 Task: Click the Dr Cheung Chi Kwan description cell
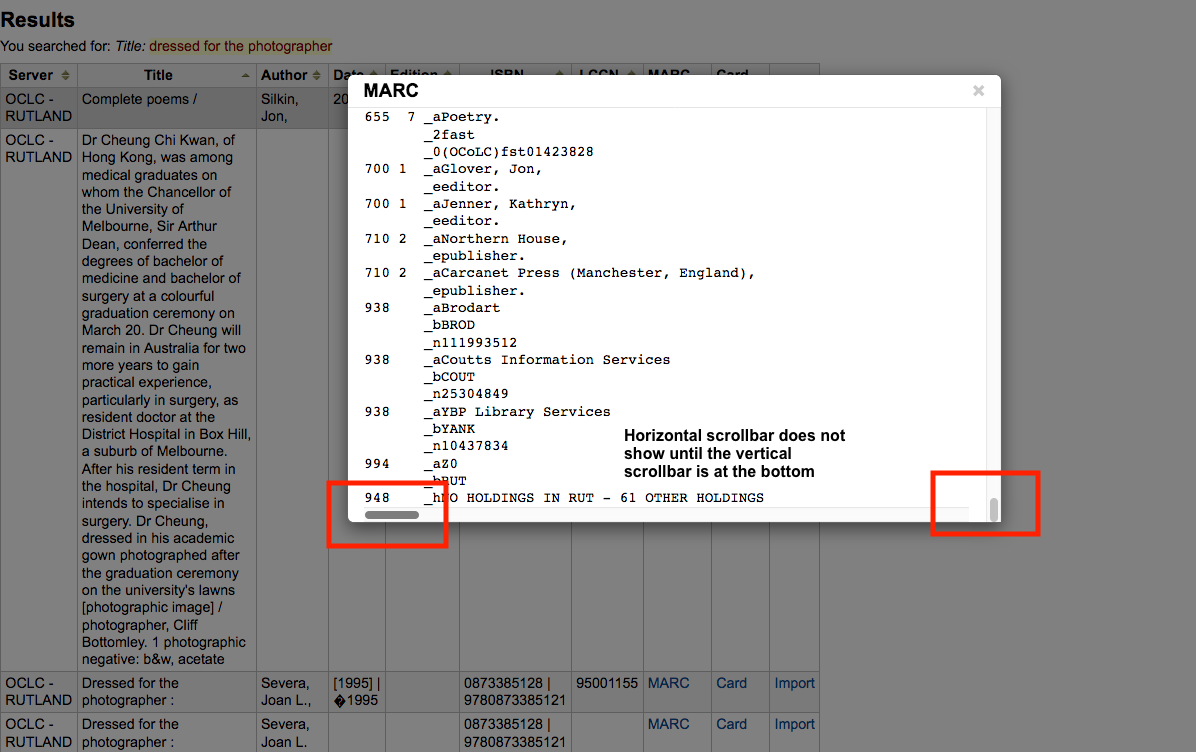[167, 400]
